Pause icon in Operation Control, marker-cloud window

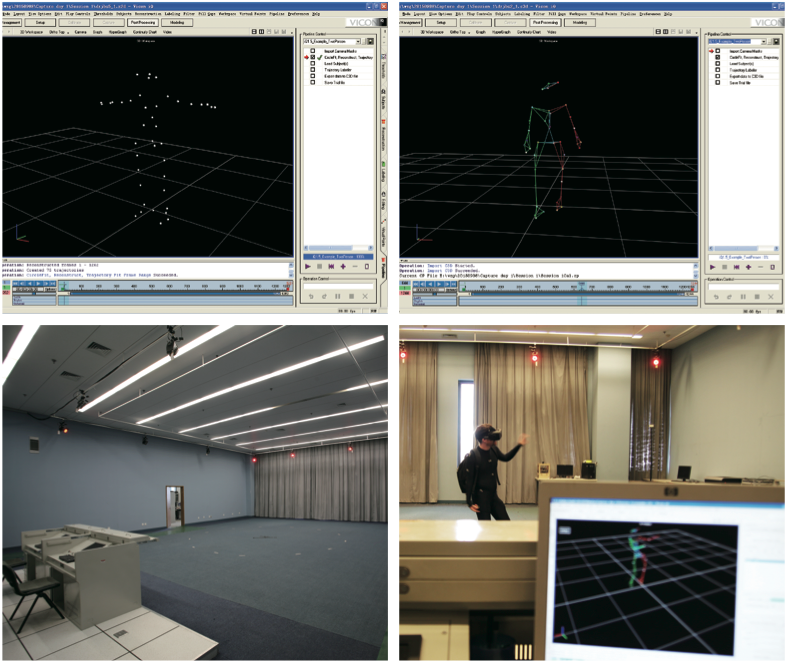pyautogui.click(x=338, y=297)
